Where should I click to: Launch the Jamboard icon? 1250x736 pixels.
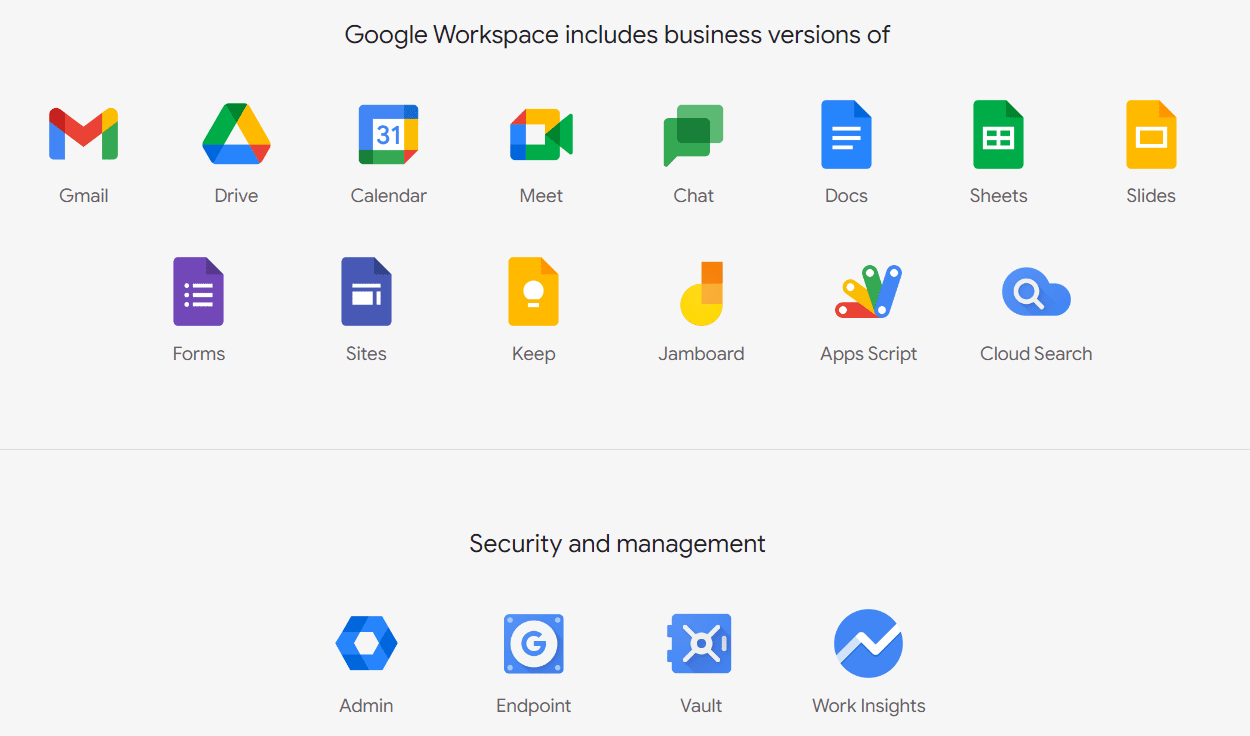point(701,293)
